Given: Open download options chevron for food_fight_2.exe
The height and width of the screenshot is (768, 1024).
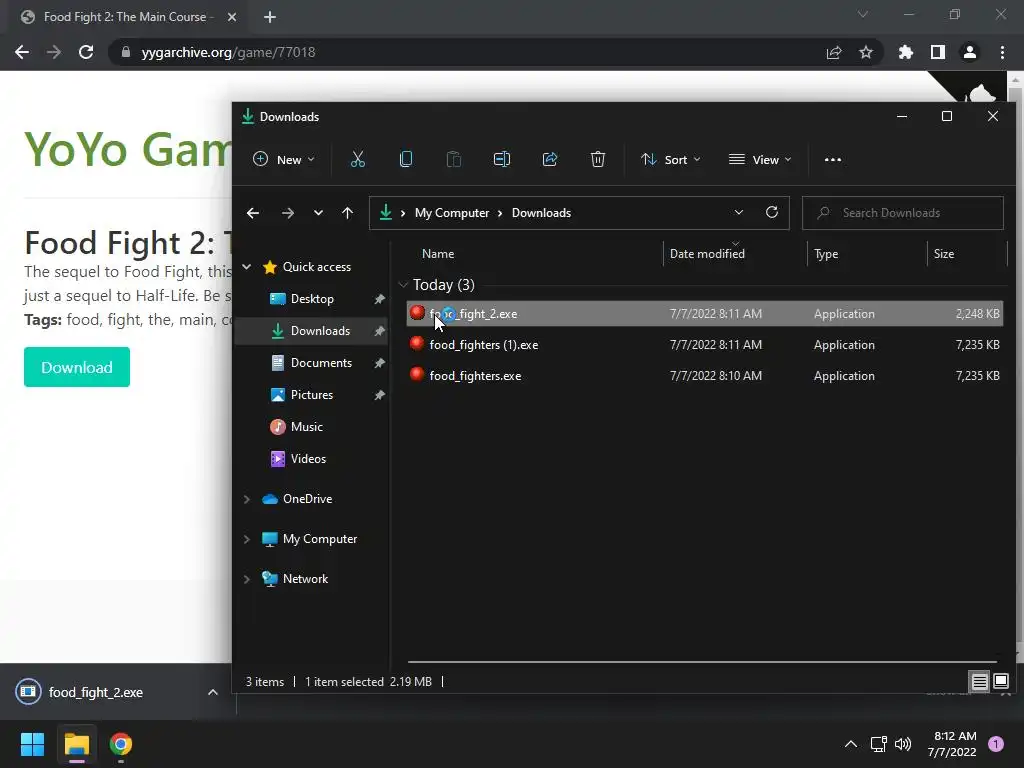Looking at the screenshot, I should click(213, 692).
